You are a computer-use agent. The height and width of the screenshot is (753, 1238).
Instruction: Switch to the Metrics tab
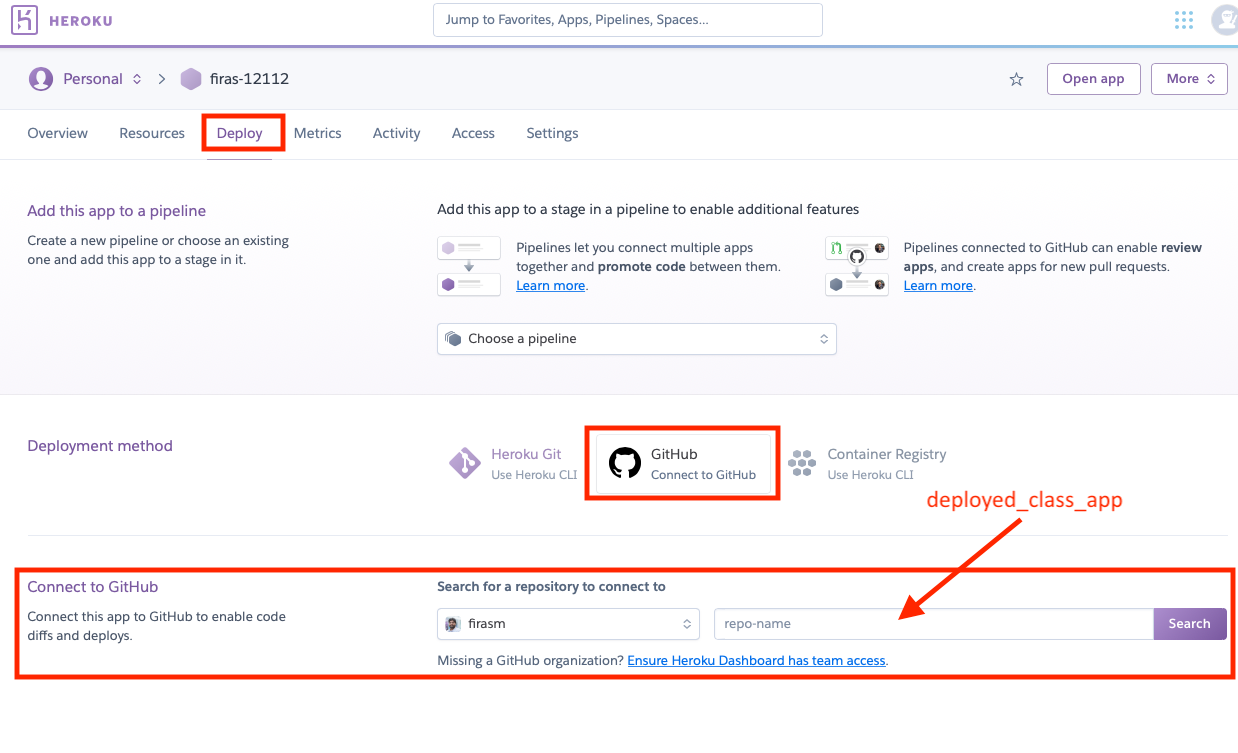(318, 133)
